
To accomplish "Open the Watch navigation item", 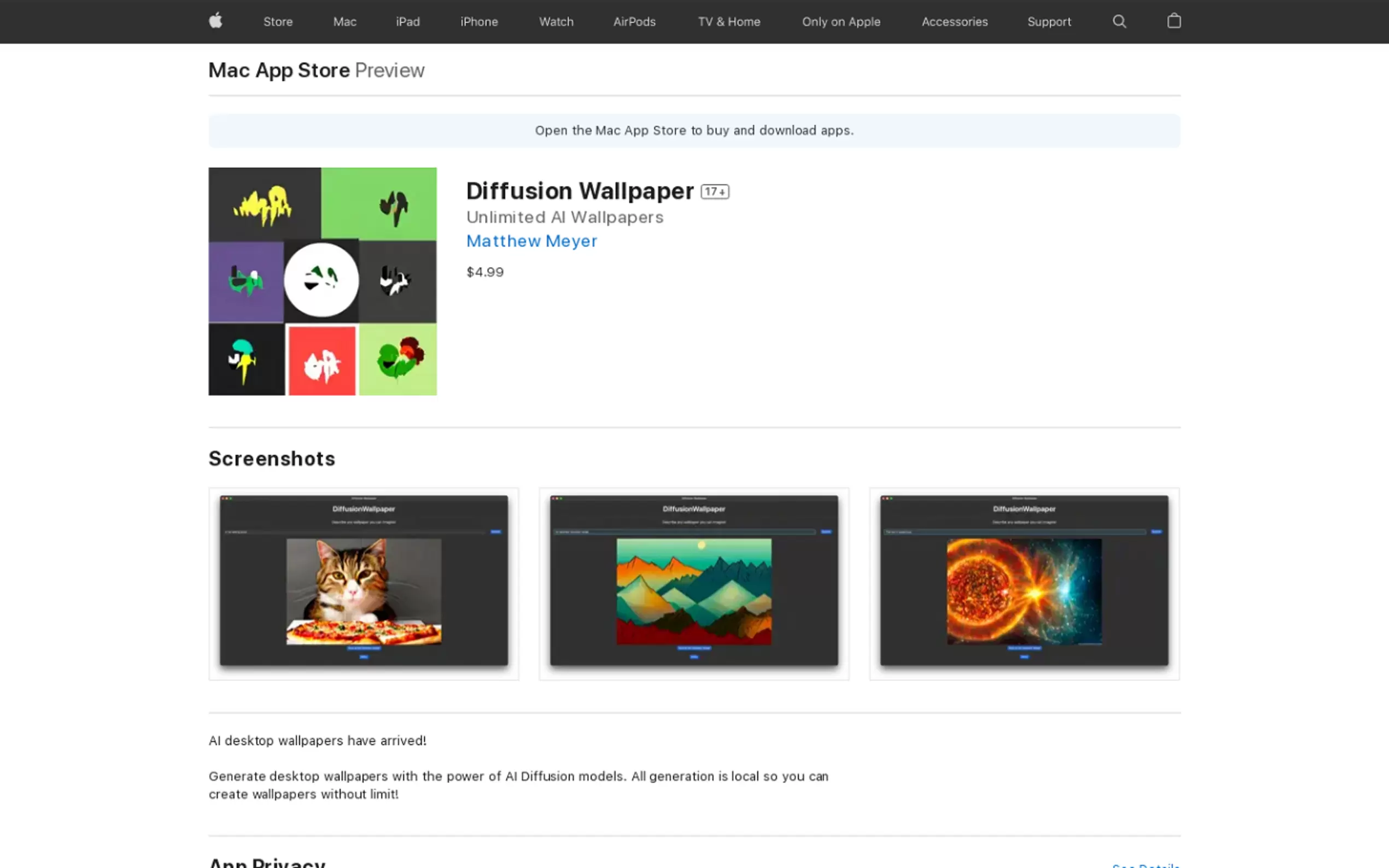I will 556,22.
